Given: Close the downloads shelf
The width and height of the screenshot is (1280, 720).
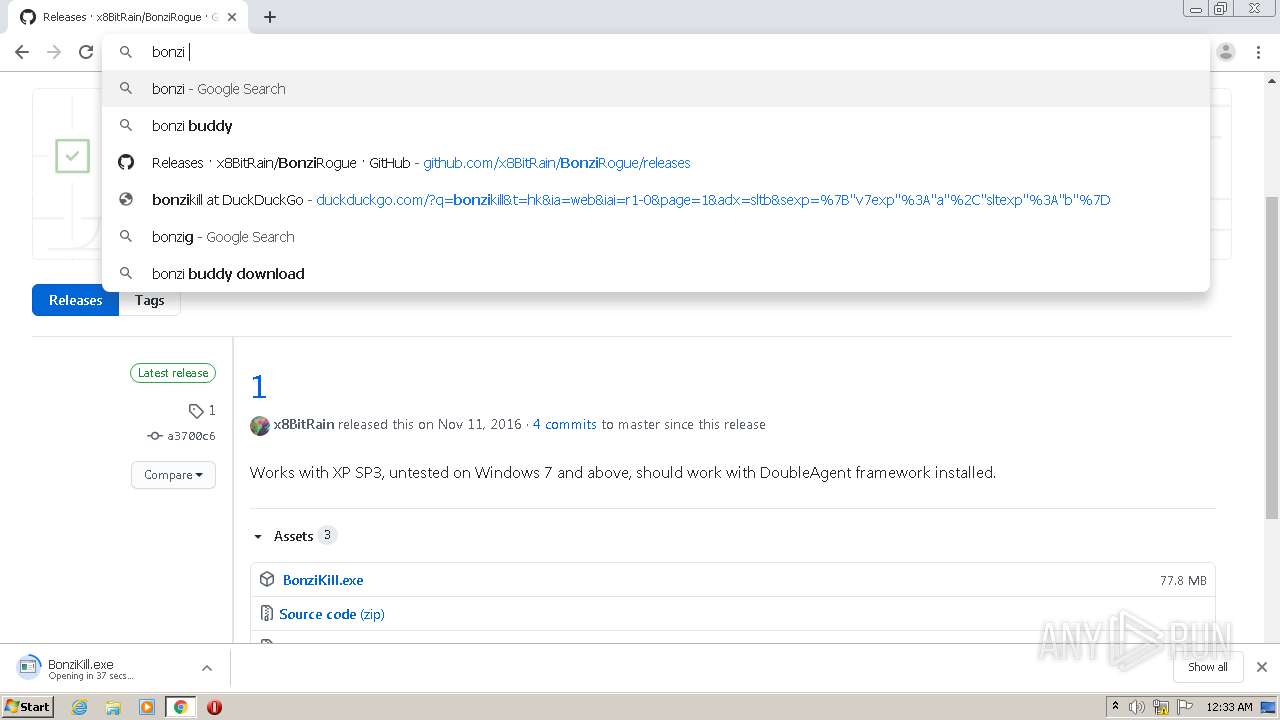Looking at the screenshot, I should pyautogui.click(x=1262, y=667).
